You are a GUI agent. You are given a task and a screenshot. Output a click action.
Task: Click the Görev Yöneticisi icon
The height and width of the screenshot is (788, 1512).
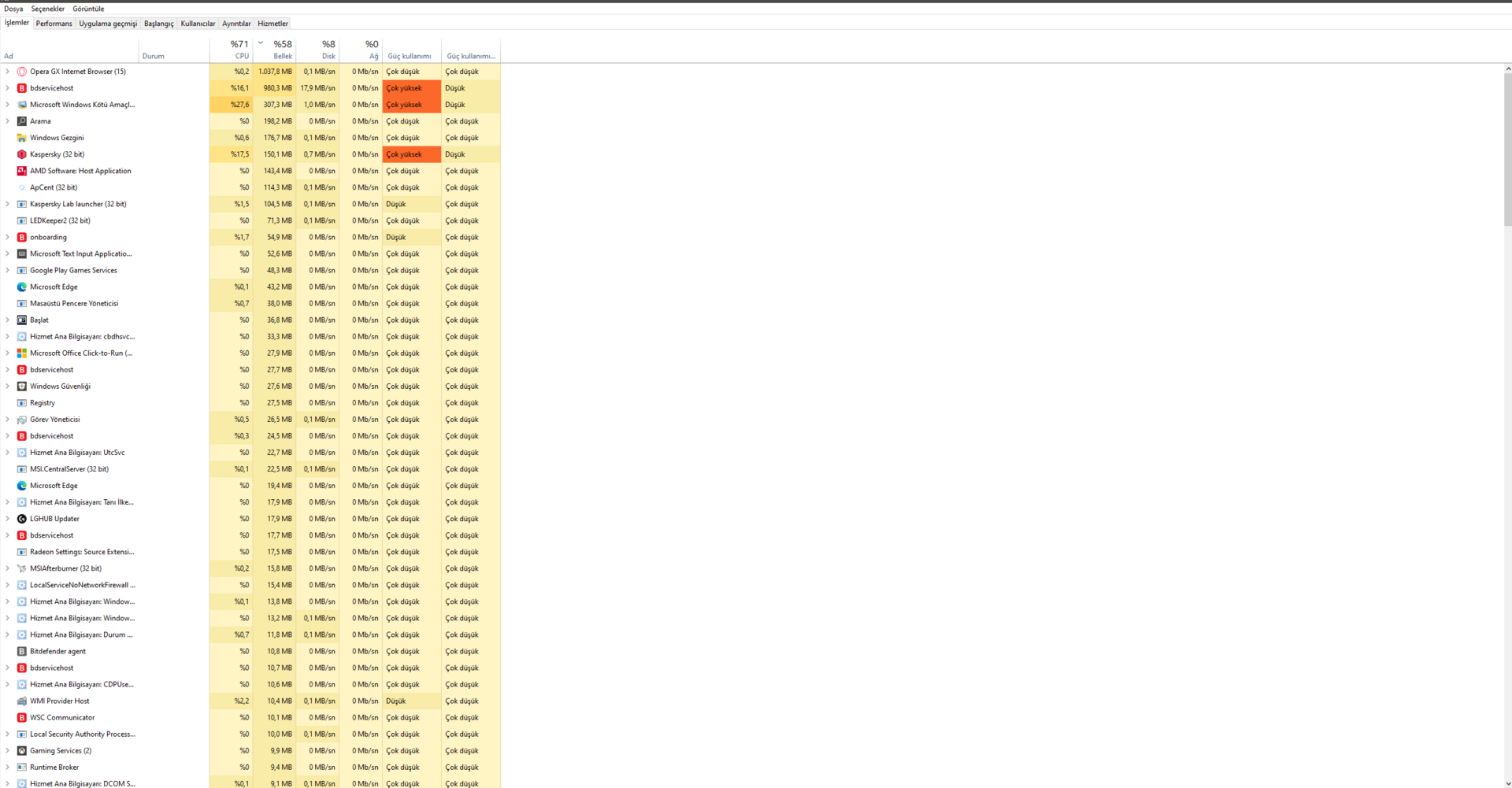tap(21, 420)
